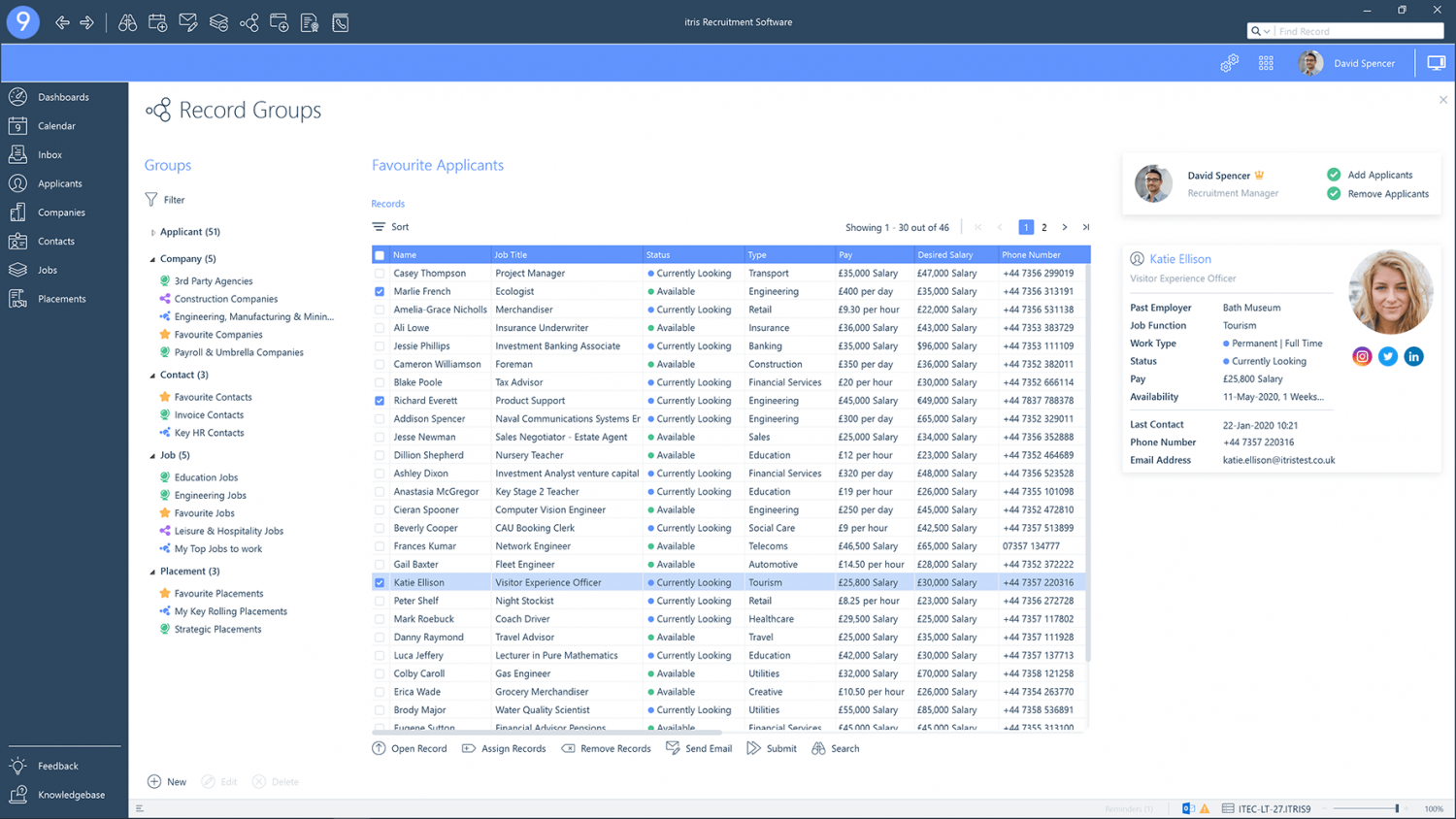This screenshot has width=1456, height=819.
Task: Open Katie Ellison's Twitter profile
Action: (1388, 357)
